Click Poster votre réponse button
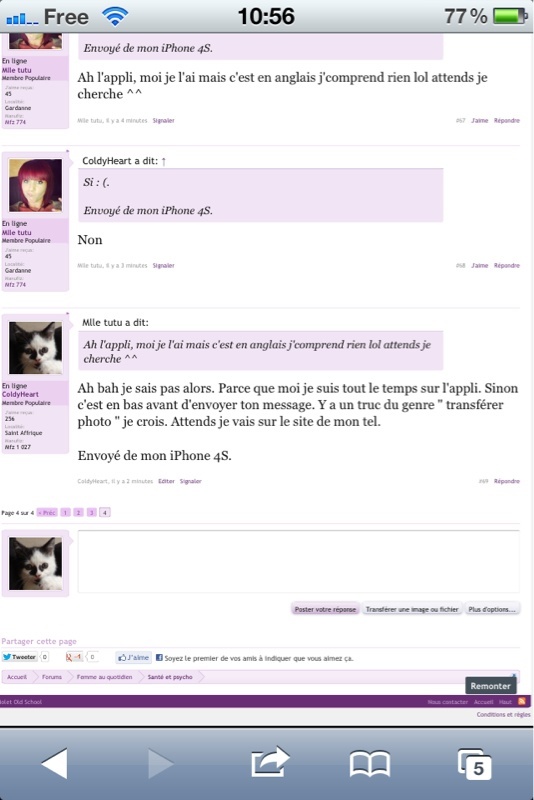This screenshot has height=800, width=534. click(x=325, y=609)
